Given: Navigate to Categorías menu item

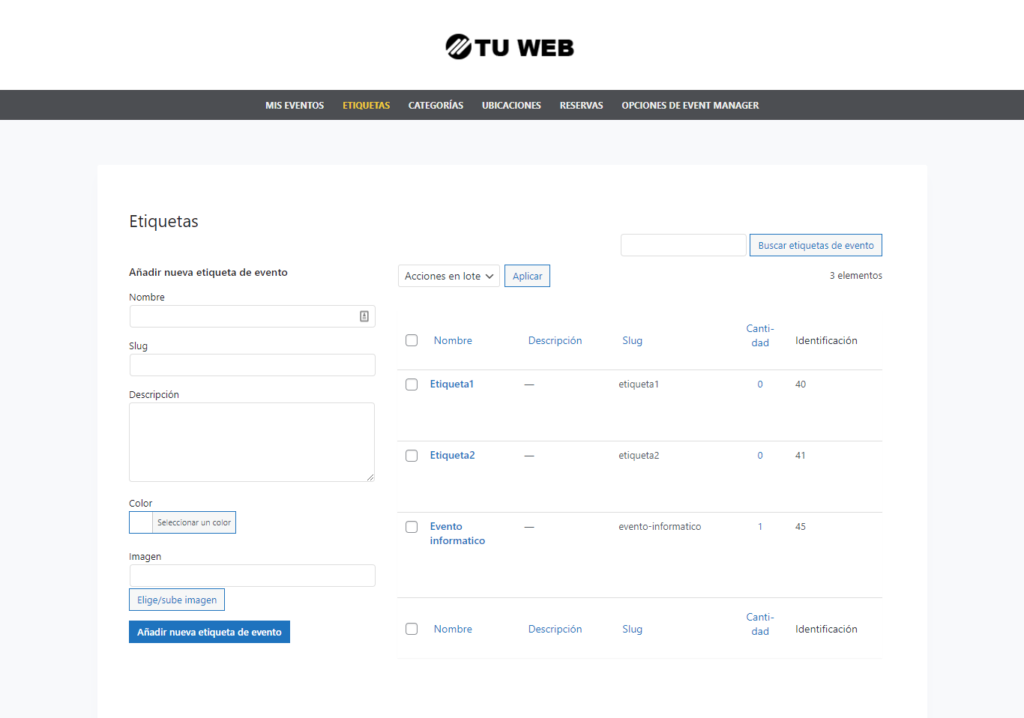Looking at the screenshot, I should (435, 104).
